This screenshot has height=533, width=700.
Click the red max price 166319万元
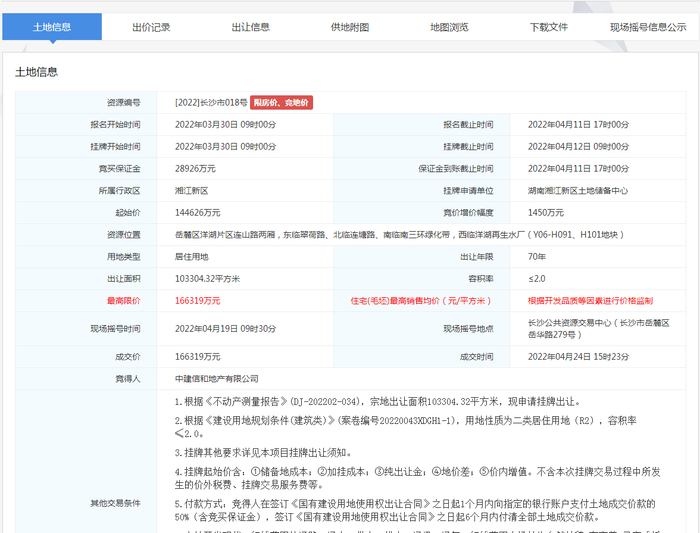[197, 301]
